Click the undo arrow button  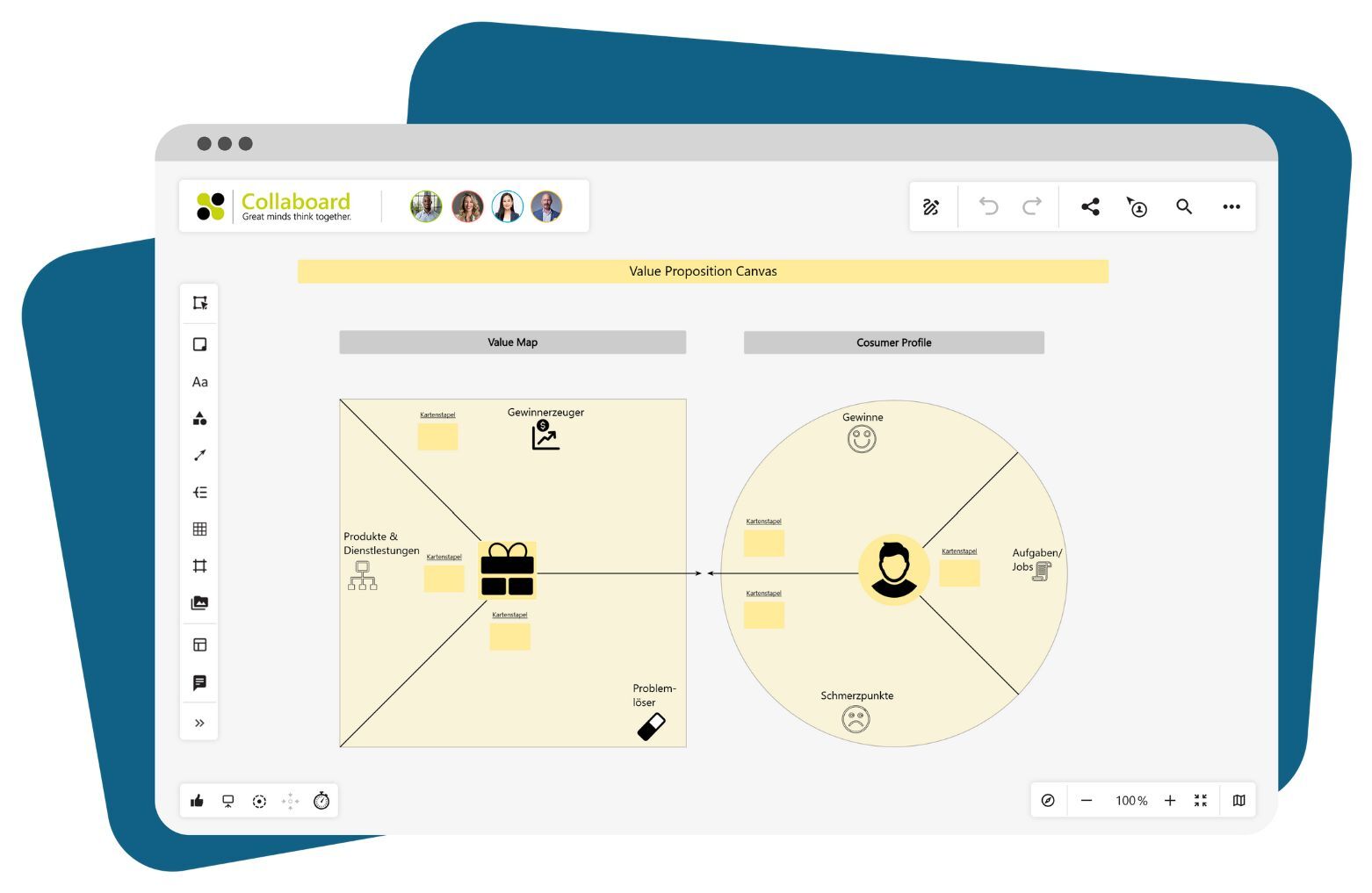click(x=988, y=206)
